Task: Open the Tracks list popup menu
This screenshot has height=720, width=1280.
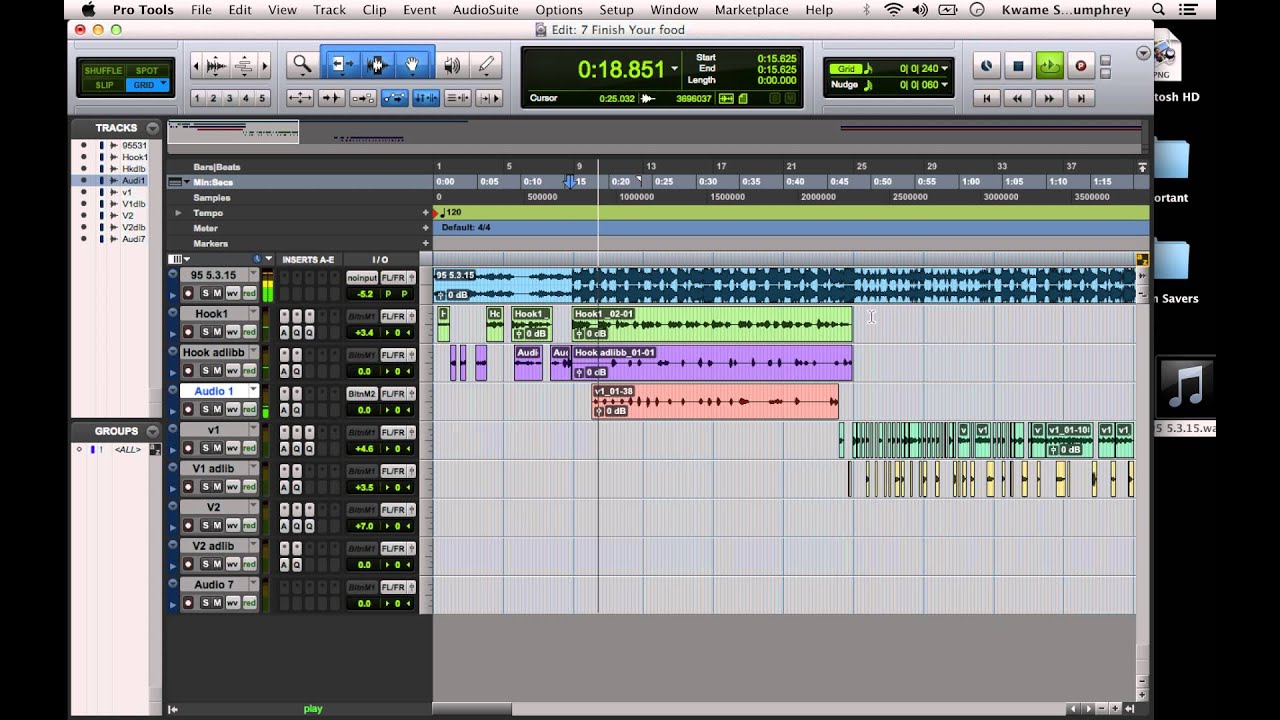Action: 152,128
